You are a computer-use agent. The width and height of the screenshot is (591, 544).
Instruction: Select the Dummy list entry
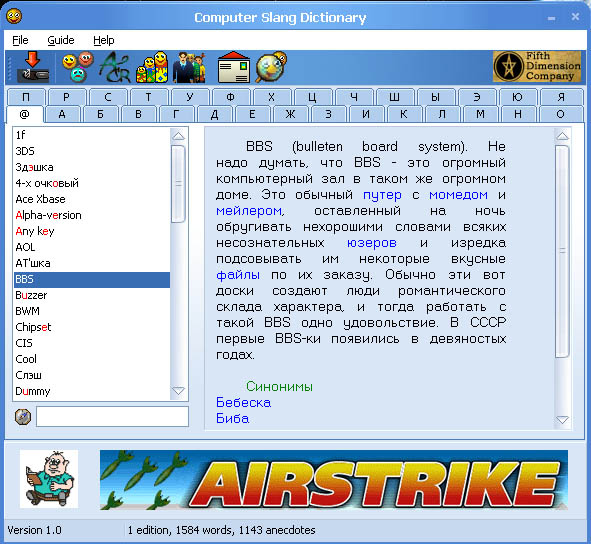point(92,391)
